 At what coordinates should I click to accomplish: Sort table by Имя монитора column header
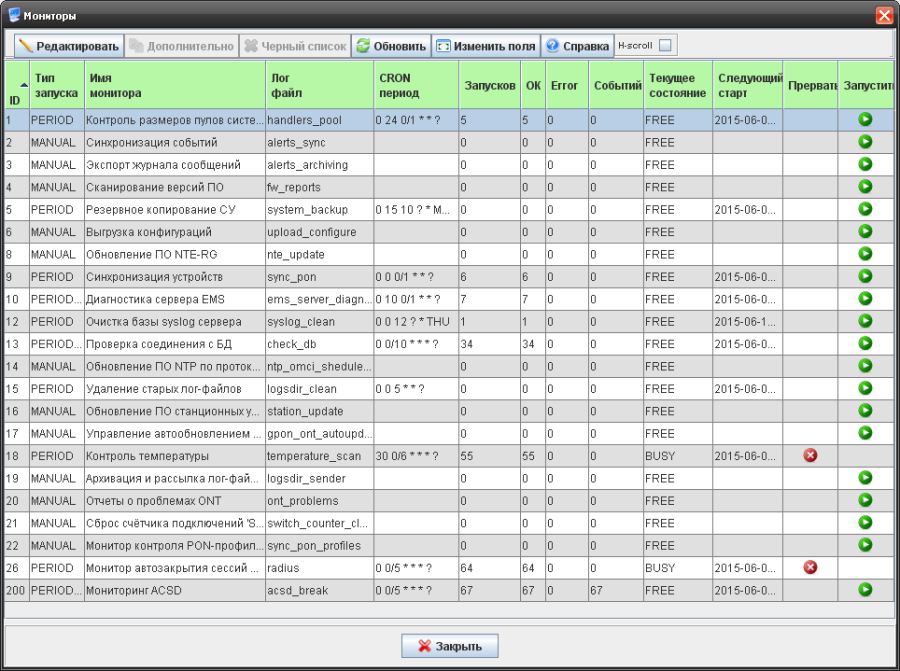point(174,86)
